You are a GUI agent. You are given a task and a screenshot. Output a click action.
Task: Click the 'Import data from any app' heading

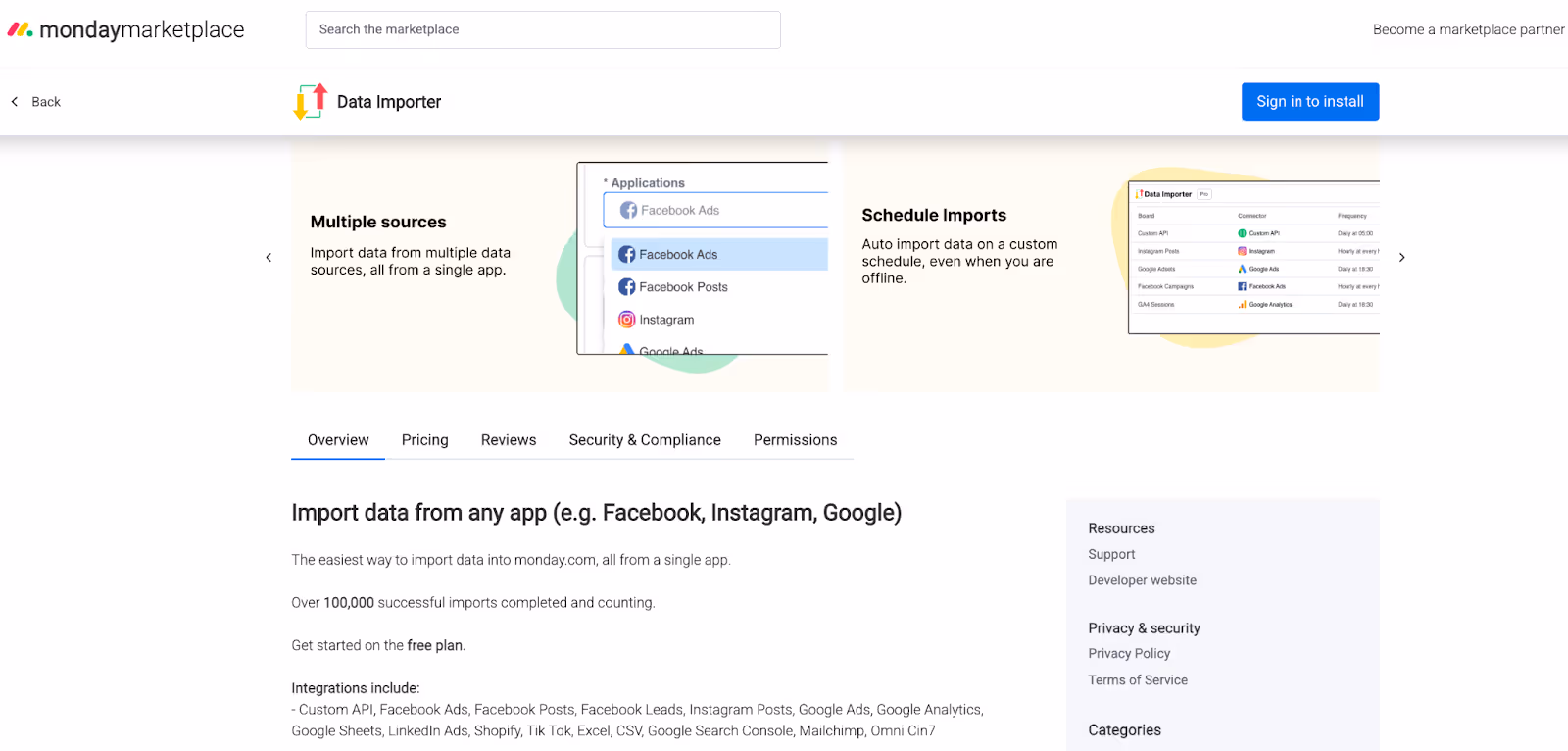pos(596,513)
